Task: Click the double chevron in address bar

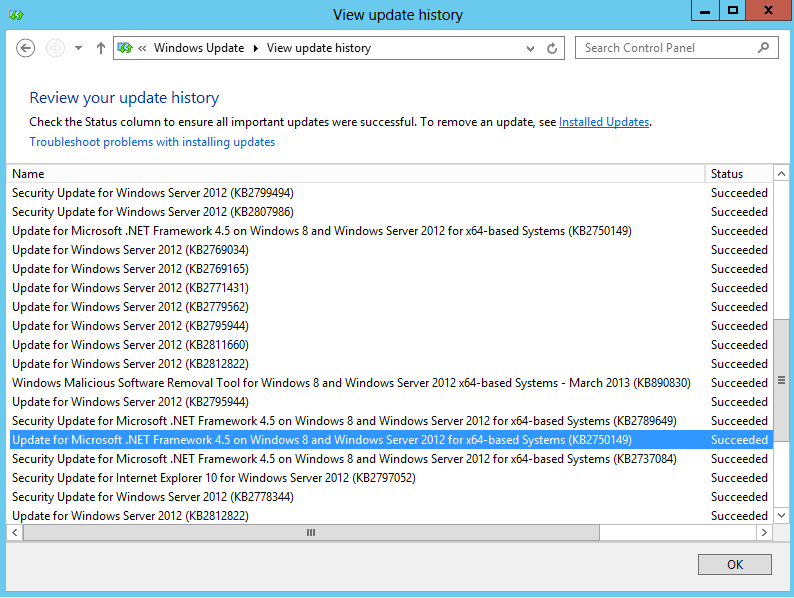Action: 142,48
